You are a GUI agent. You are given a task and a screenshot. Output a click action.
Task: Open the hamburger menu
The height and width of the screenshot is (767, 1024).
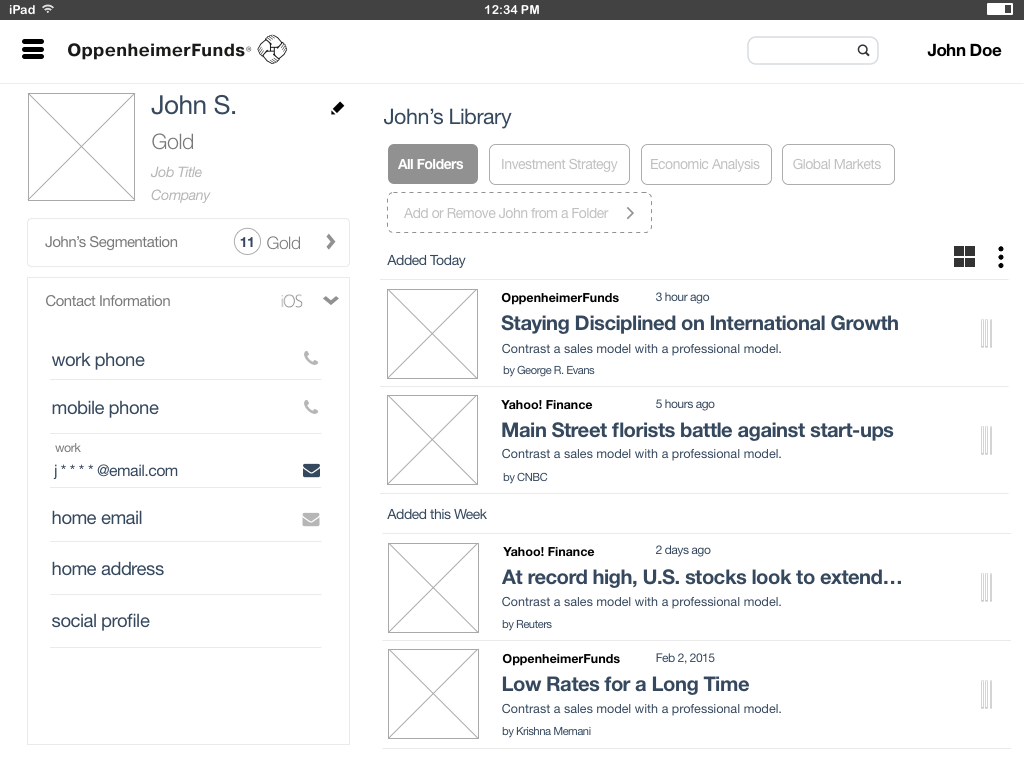(33, 49)
